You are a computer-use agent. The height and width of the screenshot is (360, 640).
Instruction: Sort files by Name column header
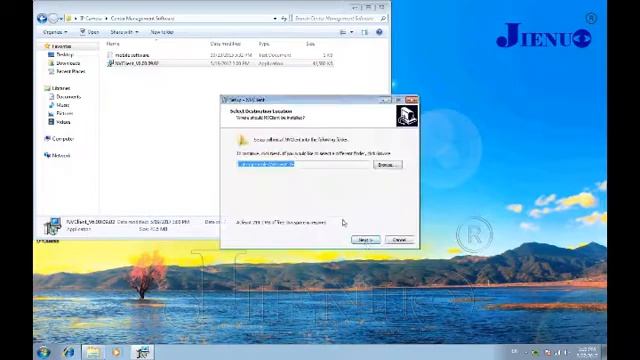pyautogui.click(x=113, y=44)
